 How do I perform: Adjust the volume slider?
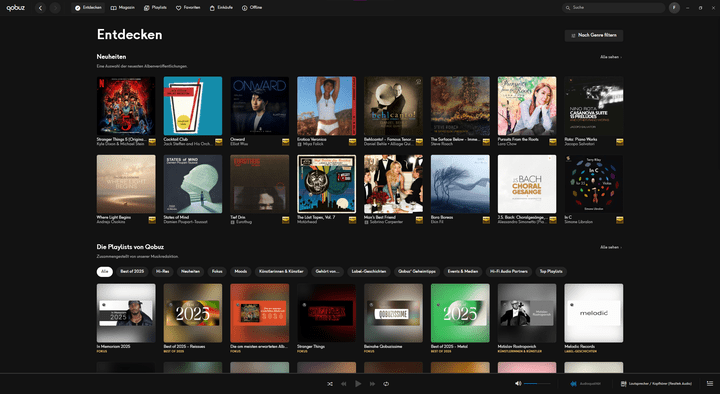click(537, 383)
